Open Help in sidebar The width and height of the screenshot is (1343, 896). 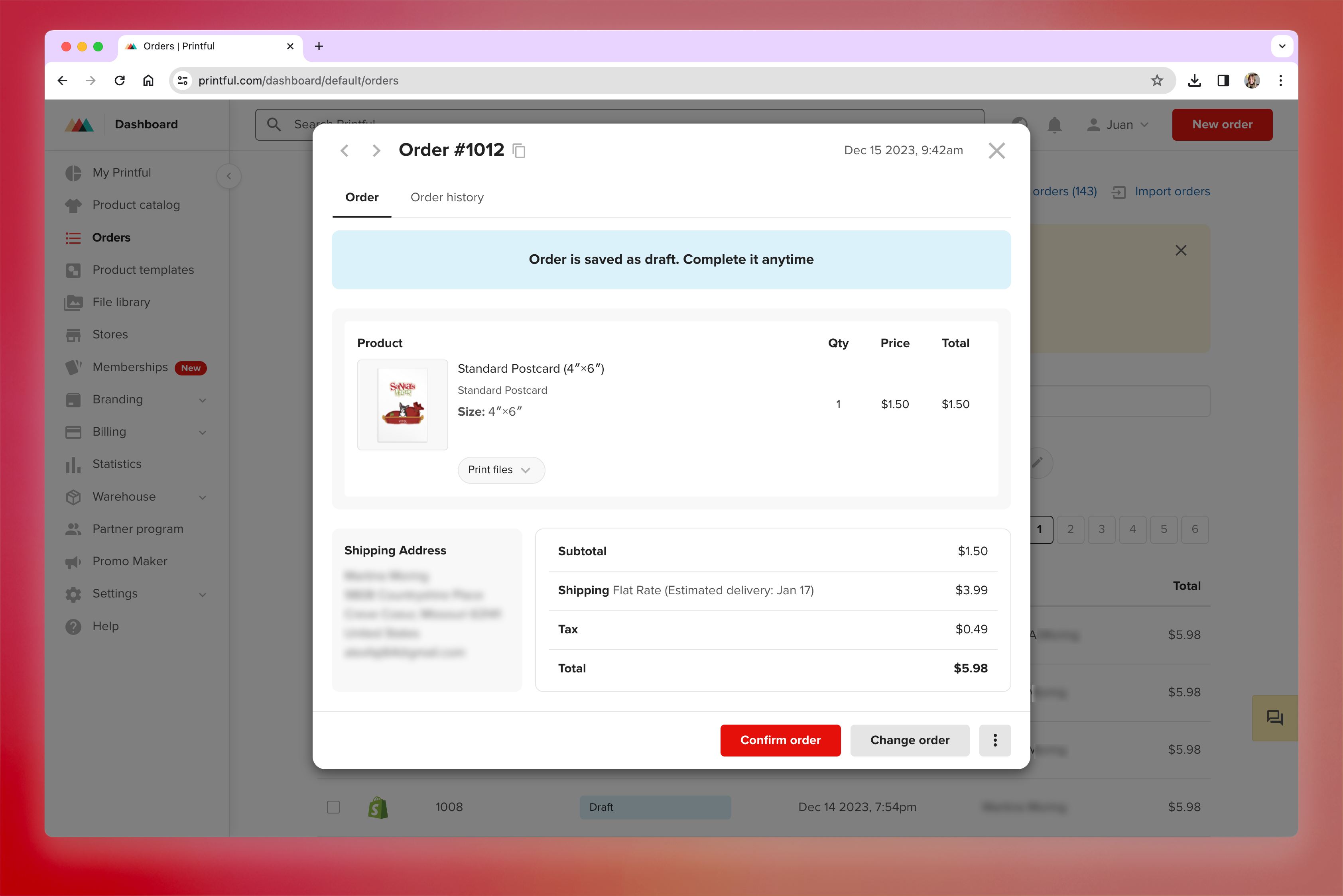pos(105,626)
